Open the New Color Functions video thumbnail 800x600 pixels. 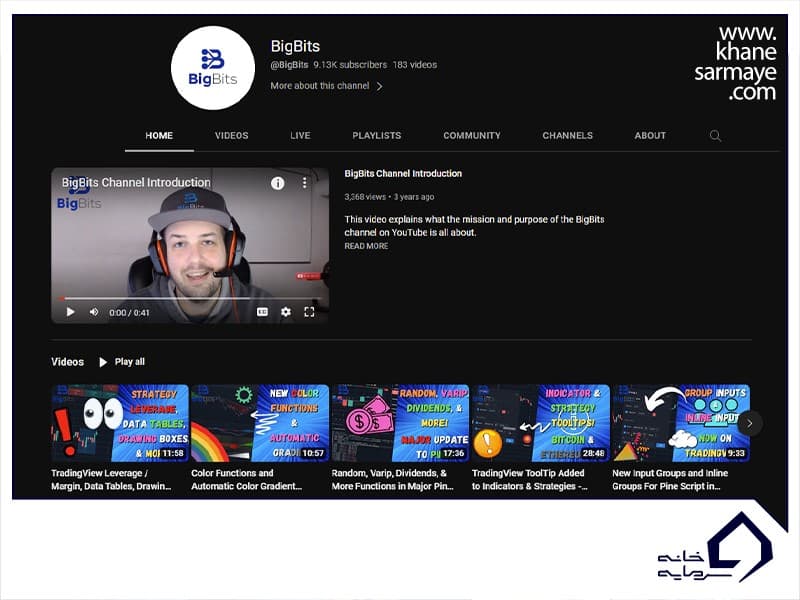[260, 423]
